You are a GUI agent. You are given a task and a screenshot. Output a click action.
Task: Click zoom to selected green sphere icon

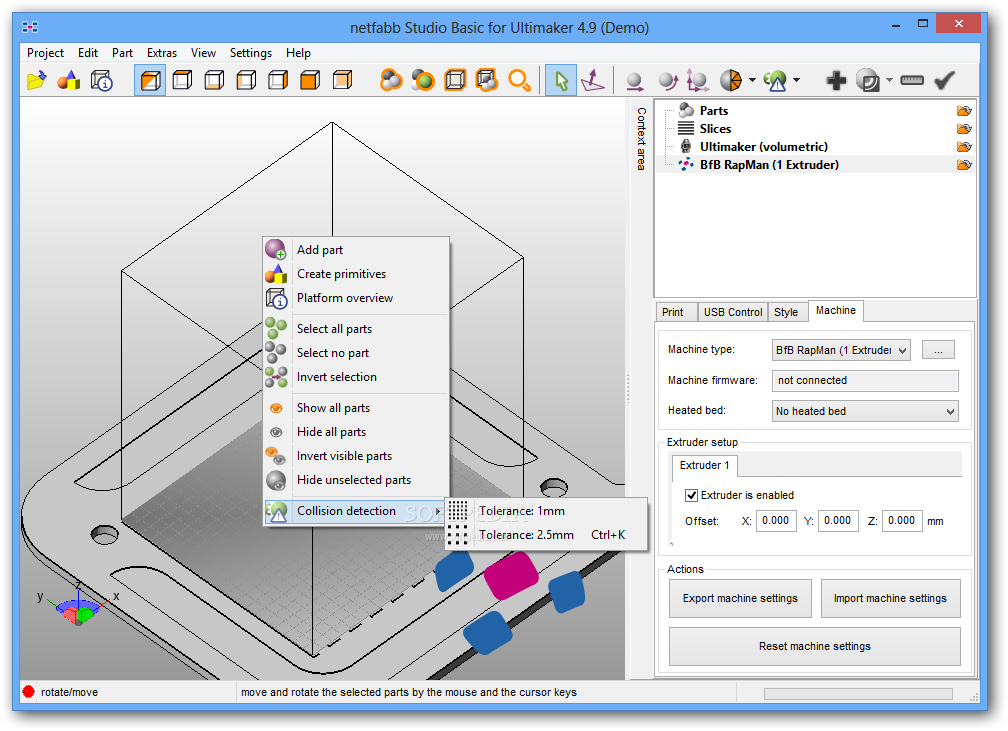pos(423,80)
